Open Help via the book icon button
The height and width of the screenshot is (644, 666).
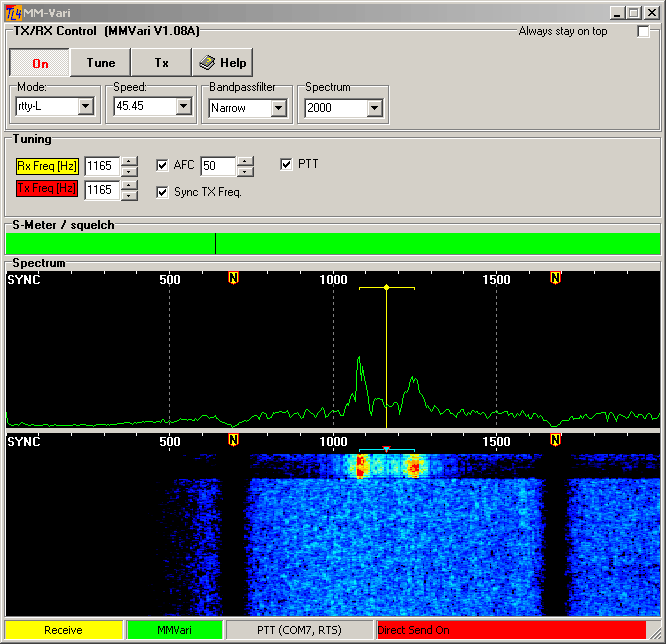[x=223, y=63]
